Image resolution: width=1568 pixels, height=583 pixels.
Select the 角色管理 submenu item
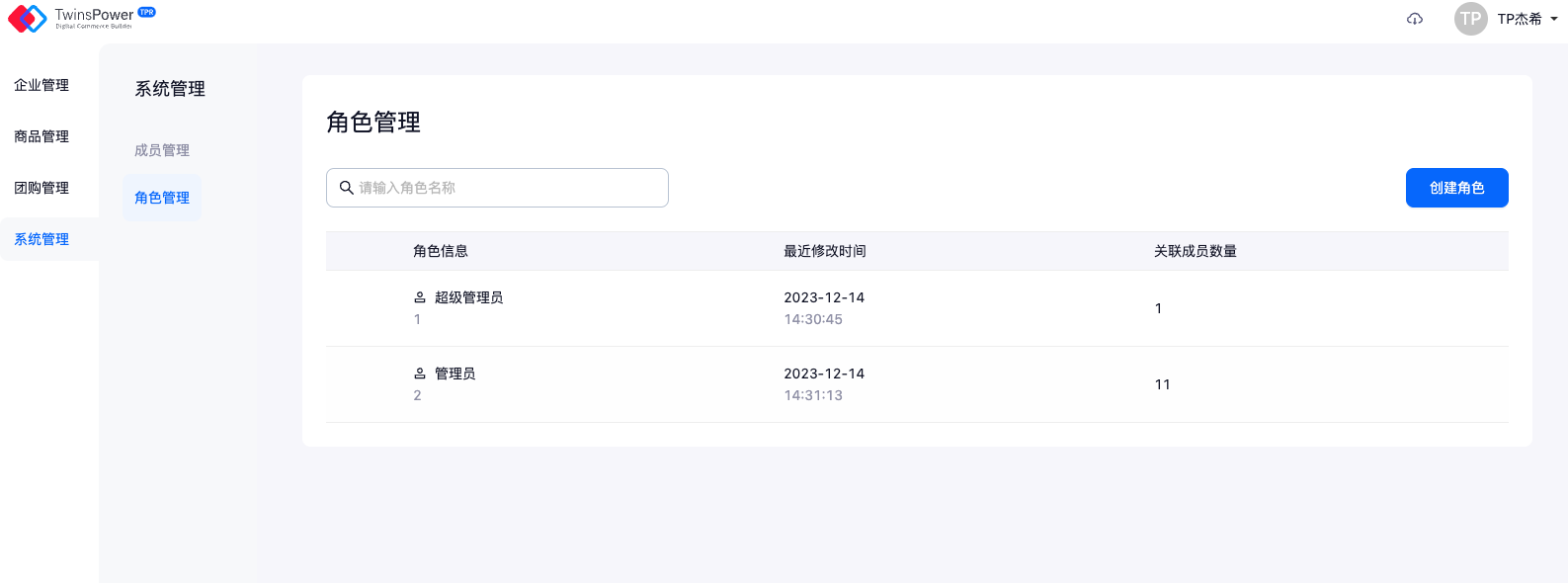pyautogui.click(x=162, y=198)
